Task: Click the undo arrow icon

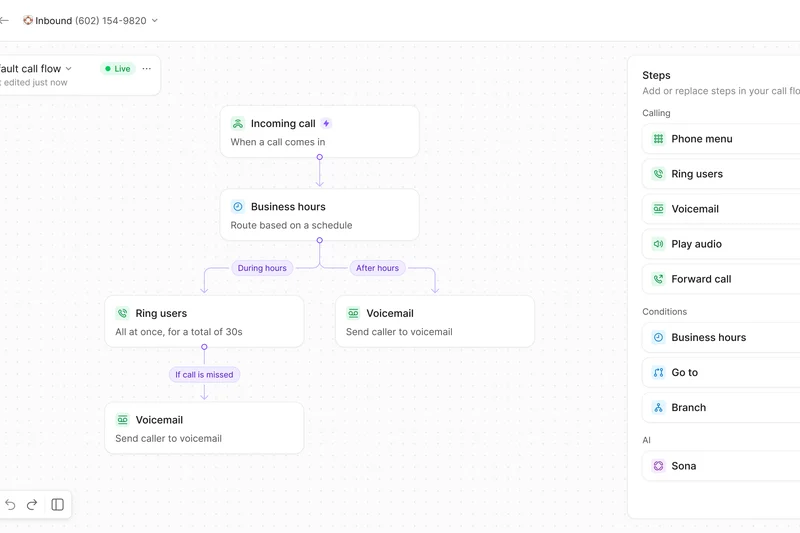Action: coord(10,505)
